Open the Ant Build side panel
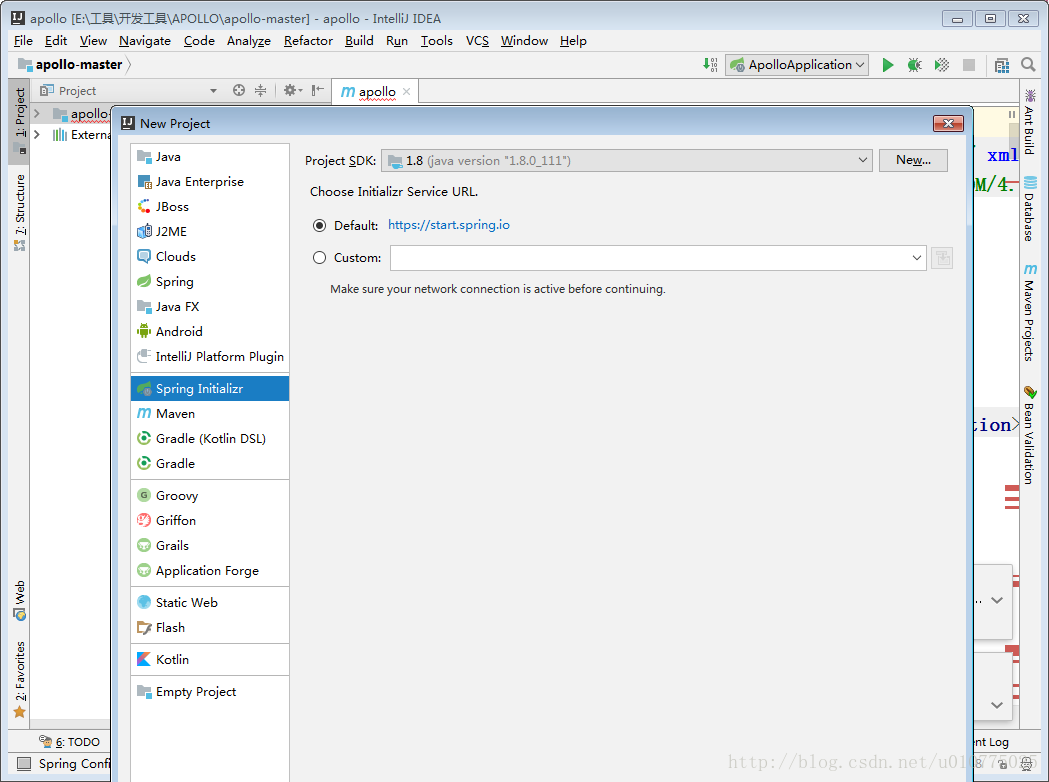Viewport: 1049px width, 782px height. (1030, 122)
